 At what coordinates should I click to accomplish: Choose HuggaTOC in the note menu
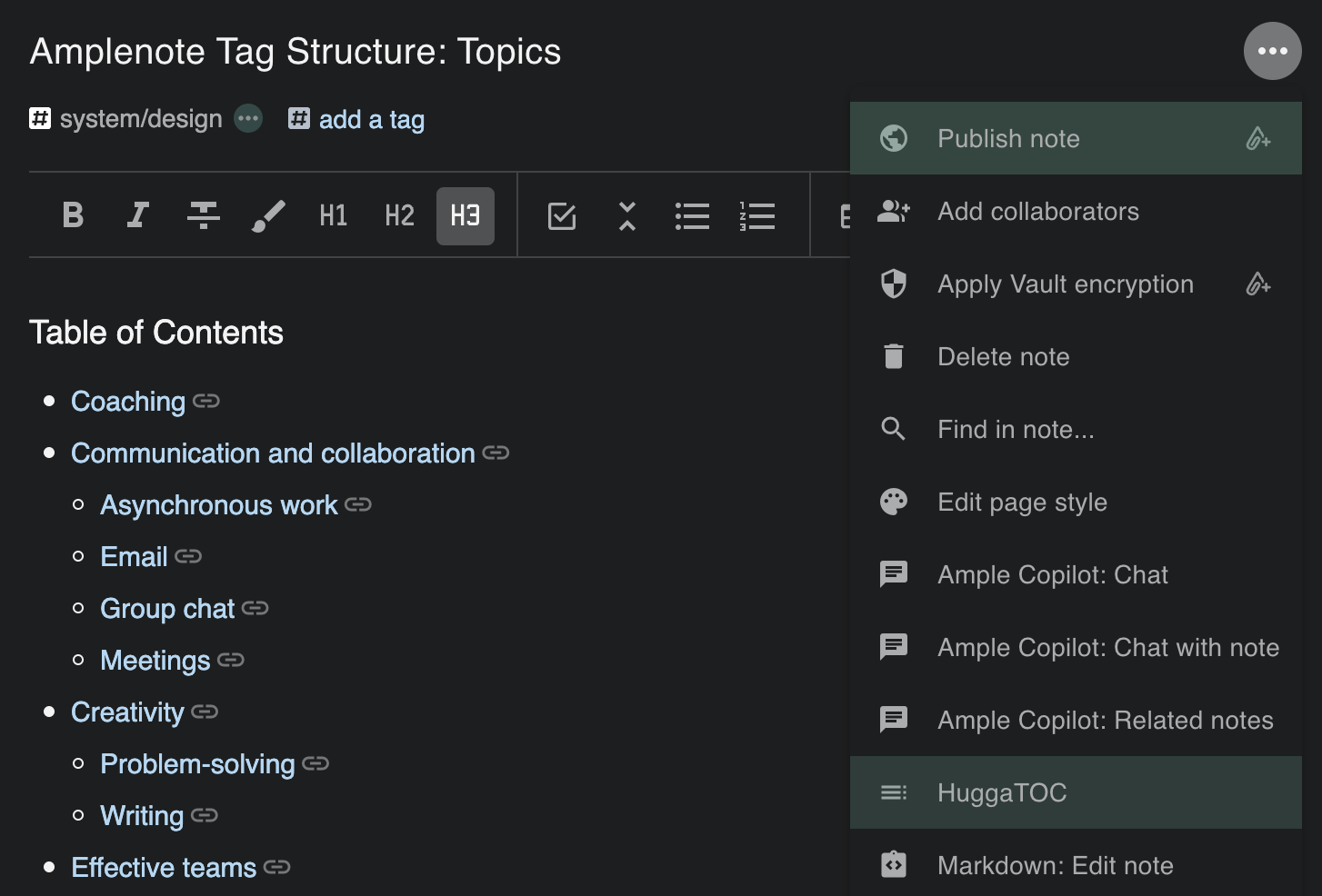(1002, 792)
